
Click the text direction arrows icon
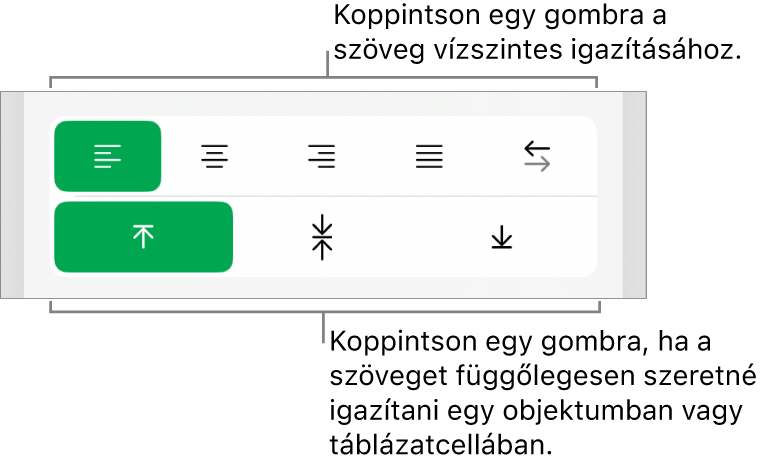(x=537, y=156)
